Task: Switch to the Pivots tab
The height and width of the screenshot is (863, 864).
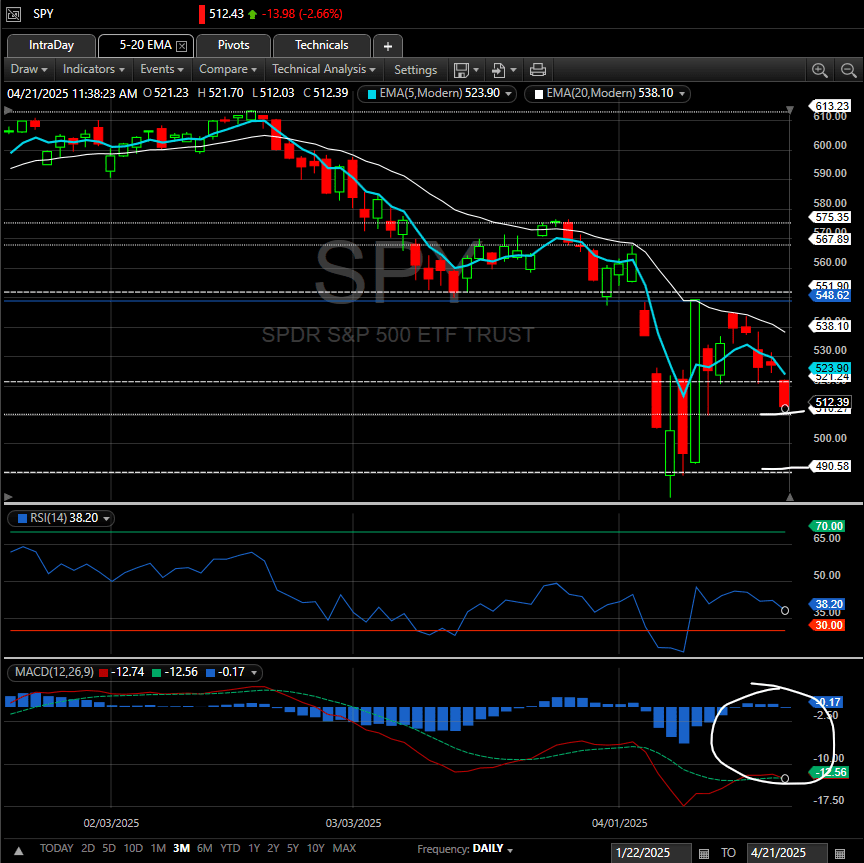Action: [x=233, y=45]
